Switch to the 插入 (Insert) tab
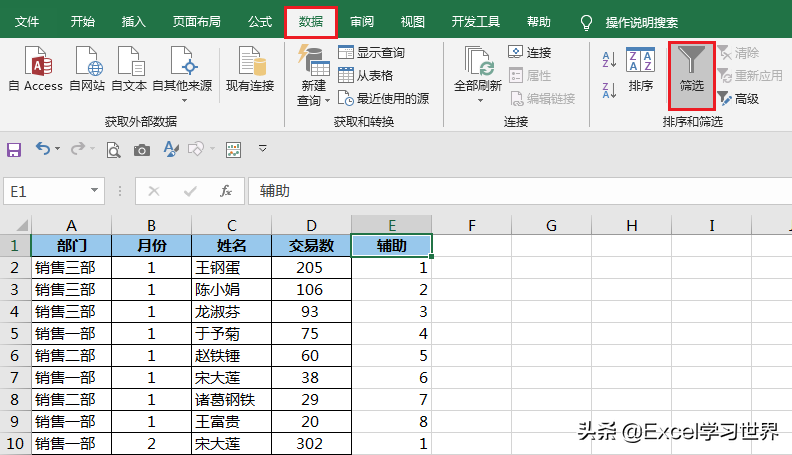This screenshot has width=792, height=455. coord(133,22)
